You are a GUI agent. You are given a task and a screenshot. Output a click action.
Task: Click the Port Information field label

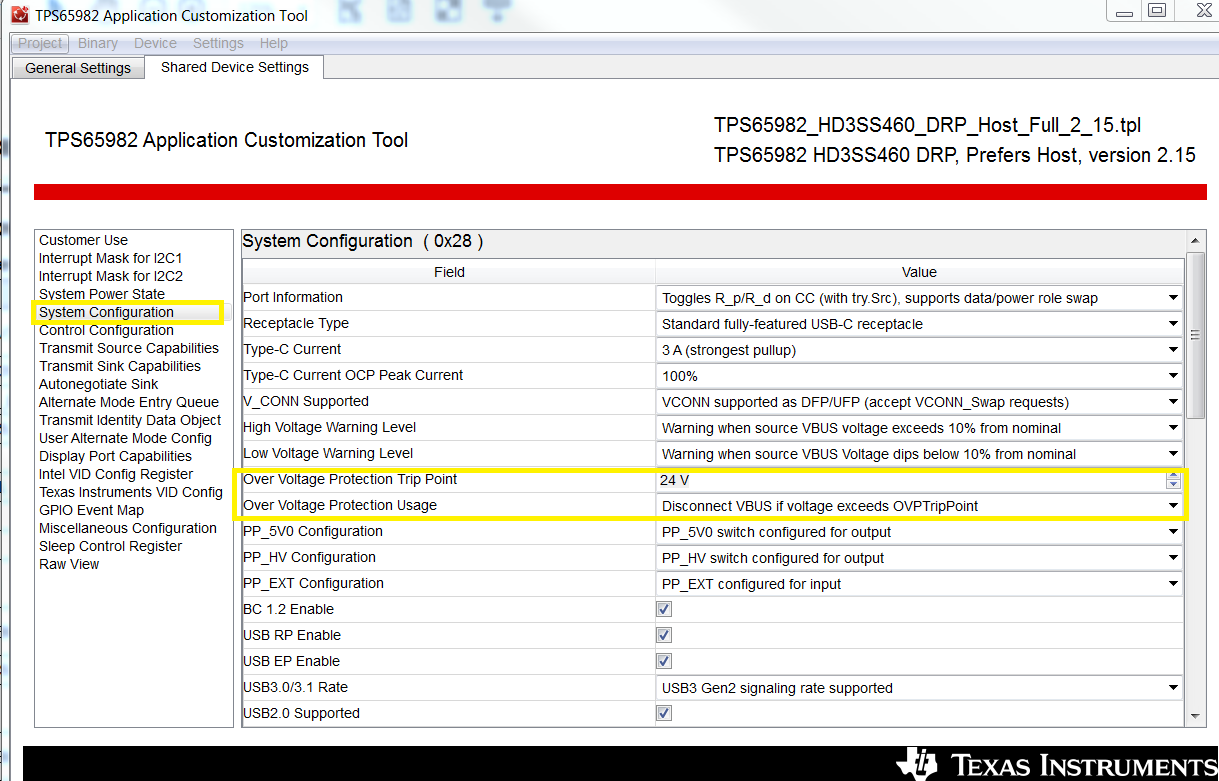tap(293, 297)
